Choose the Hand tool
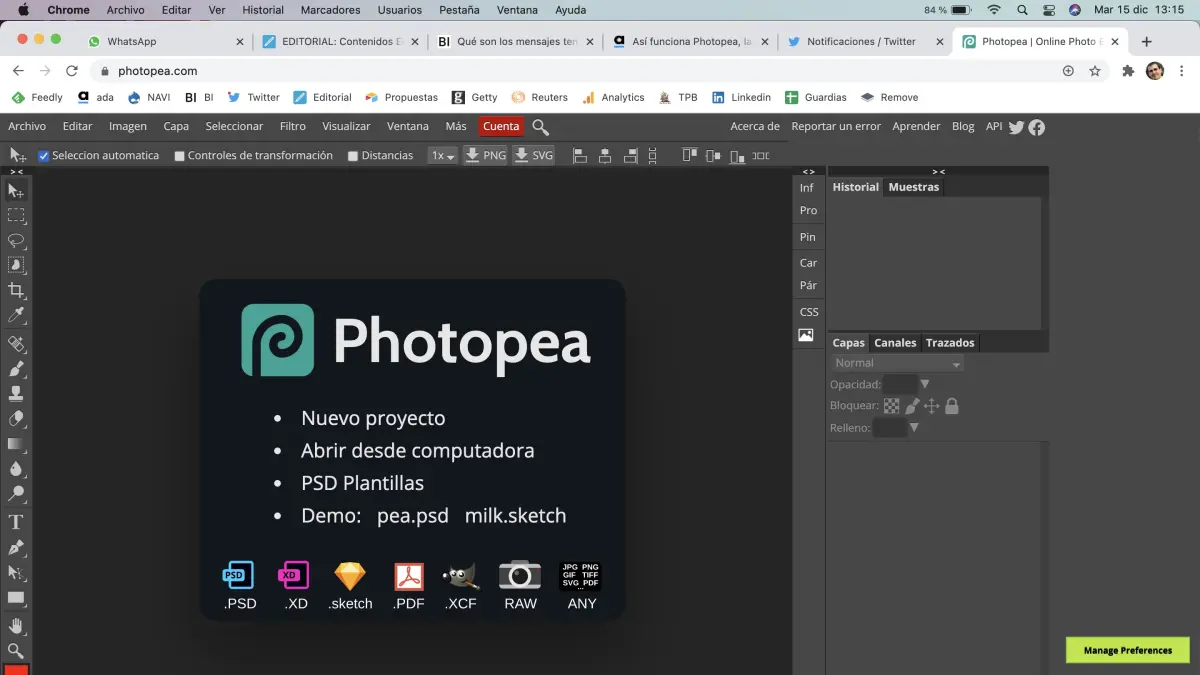 tap(16, 626)
